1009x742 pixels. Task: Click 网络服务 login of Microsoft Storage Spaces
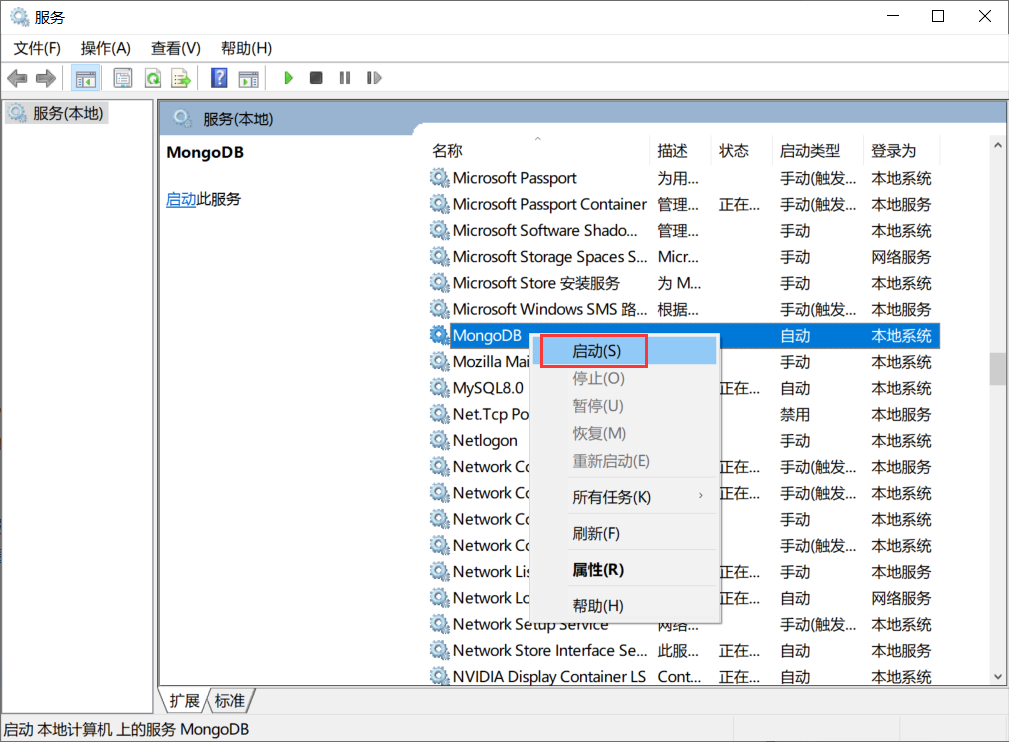coord(901,257)
